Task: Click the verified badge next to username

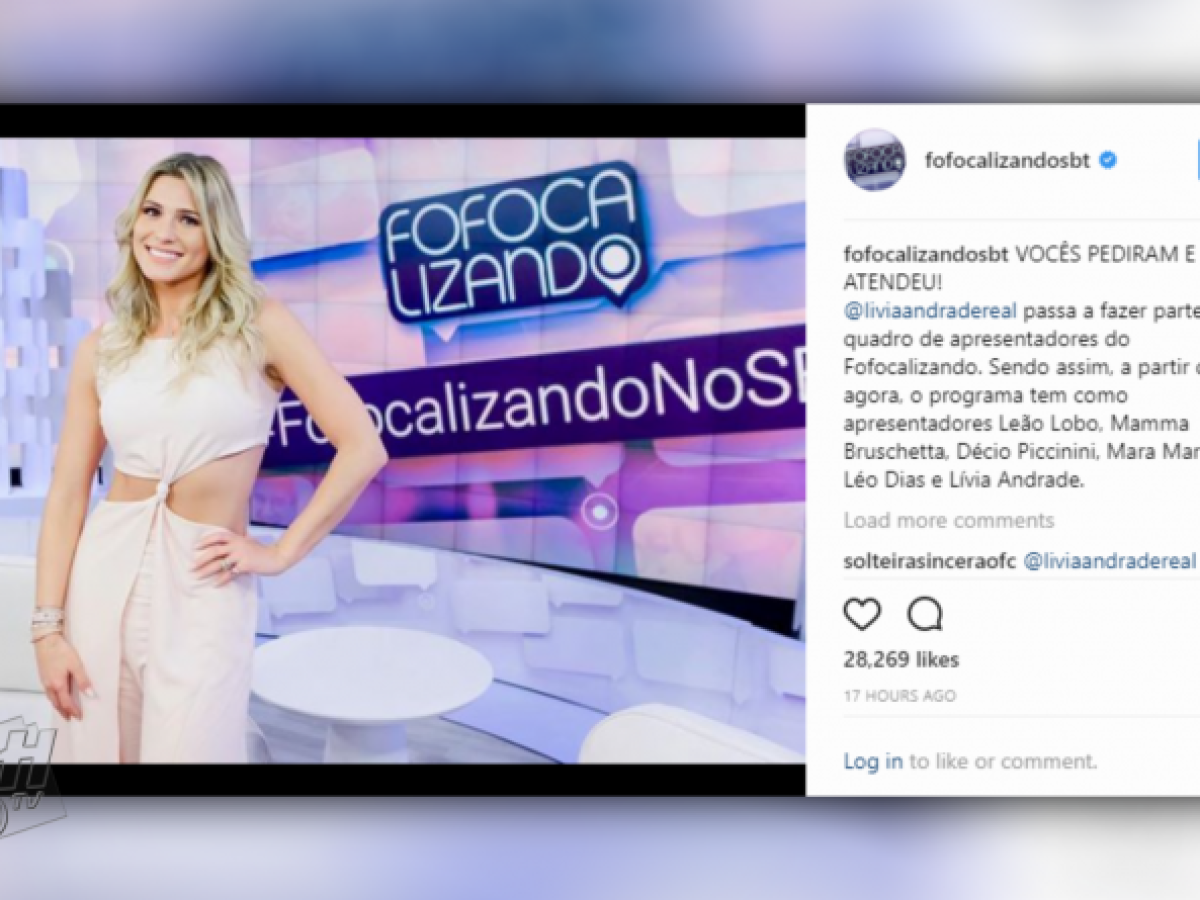Action: click(x=1108, y=160)
